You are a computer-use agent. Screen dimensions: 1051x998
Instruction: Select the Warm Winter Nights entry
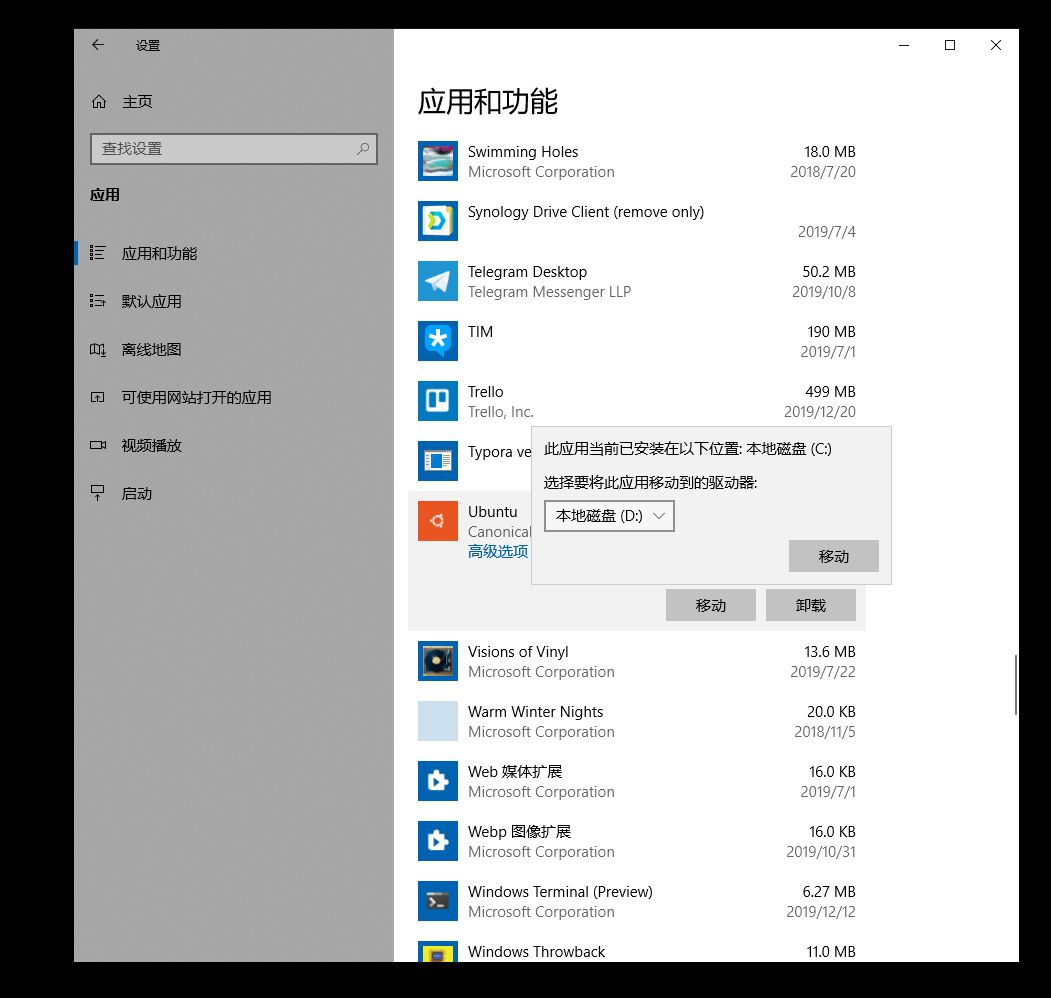coord(637,721)
